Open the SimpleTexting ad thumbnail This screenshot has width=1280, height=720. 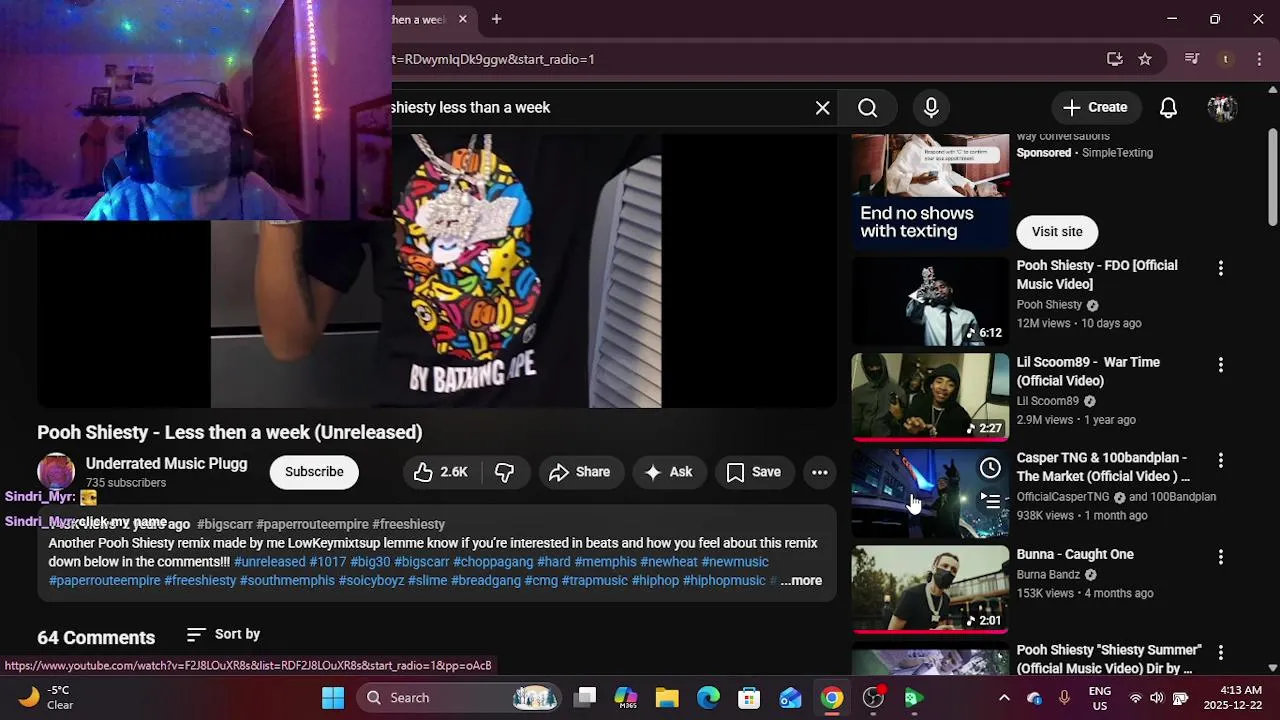tap(930, 190)
